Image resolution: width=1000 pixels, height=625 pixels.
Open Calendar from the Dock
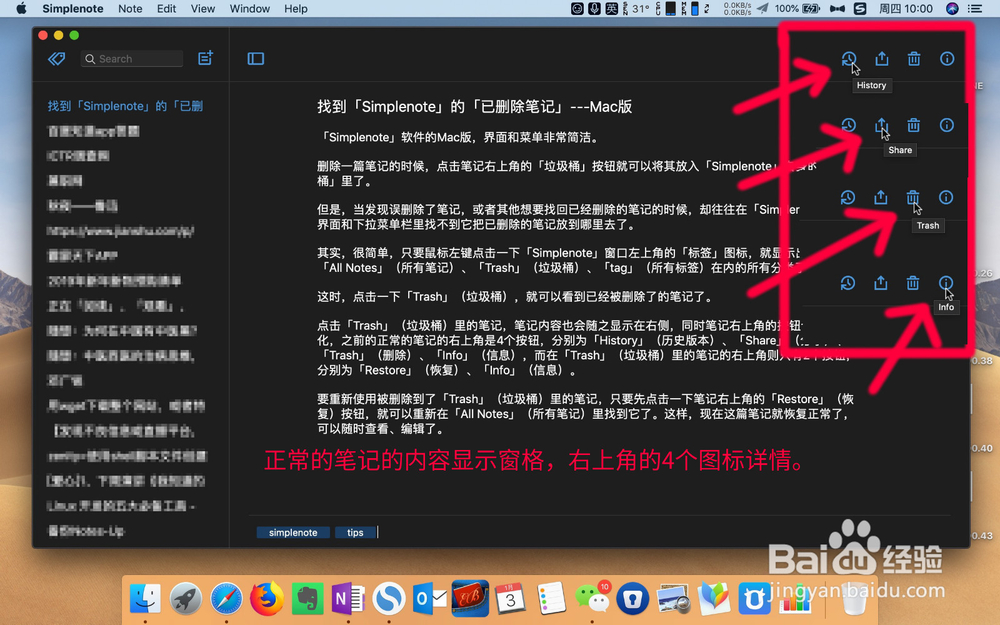click(x=511, y=599)
